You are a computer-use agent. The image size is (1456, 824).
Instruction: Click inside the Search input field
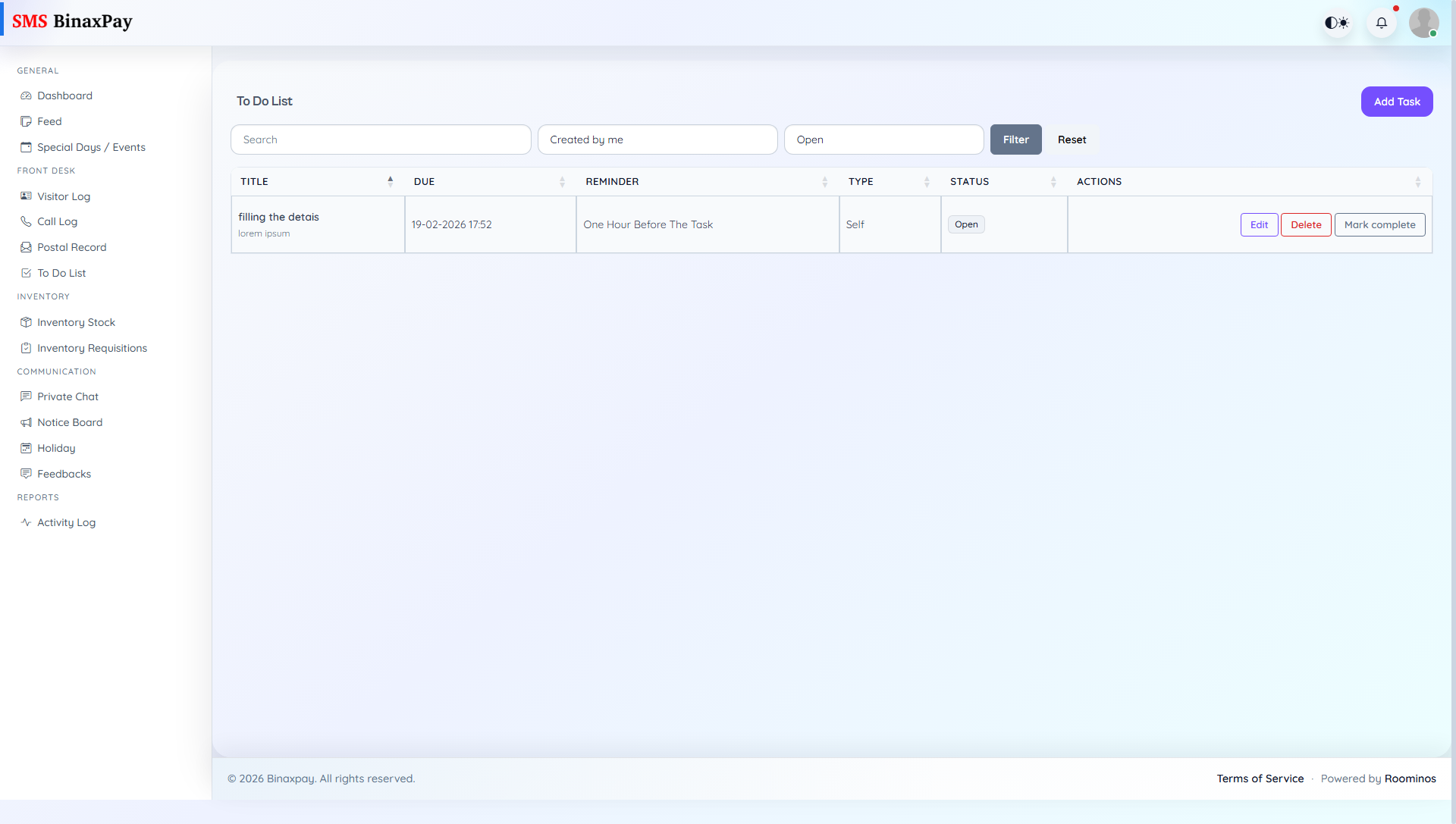pyautogui.click(x=381, y=139)
